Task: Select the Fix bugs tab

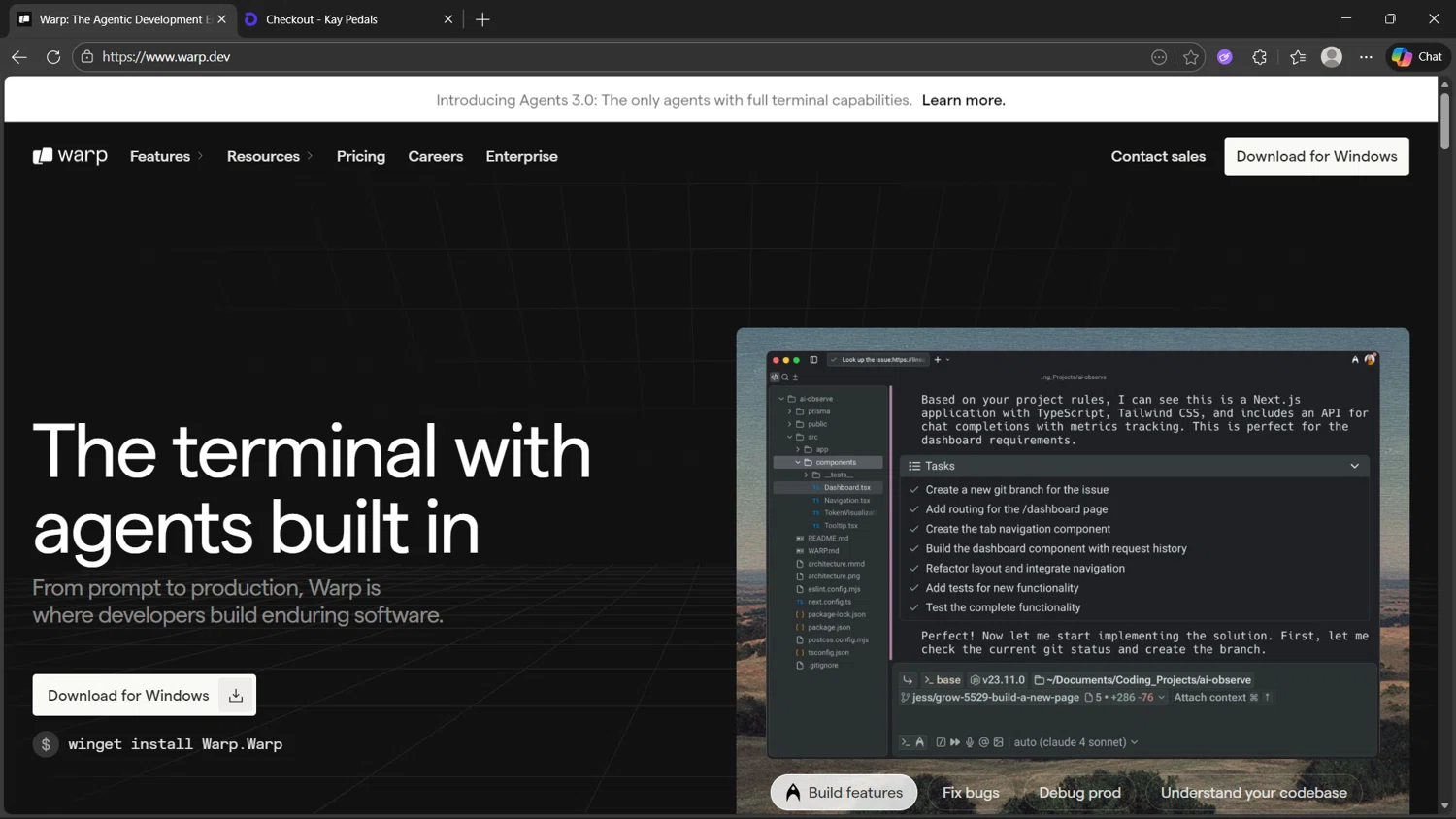Action: point(971,793)
